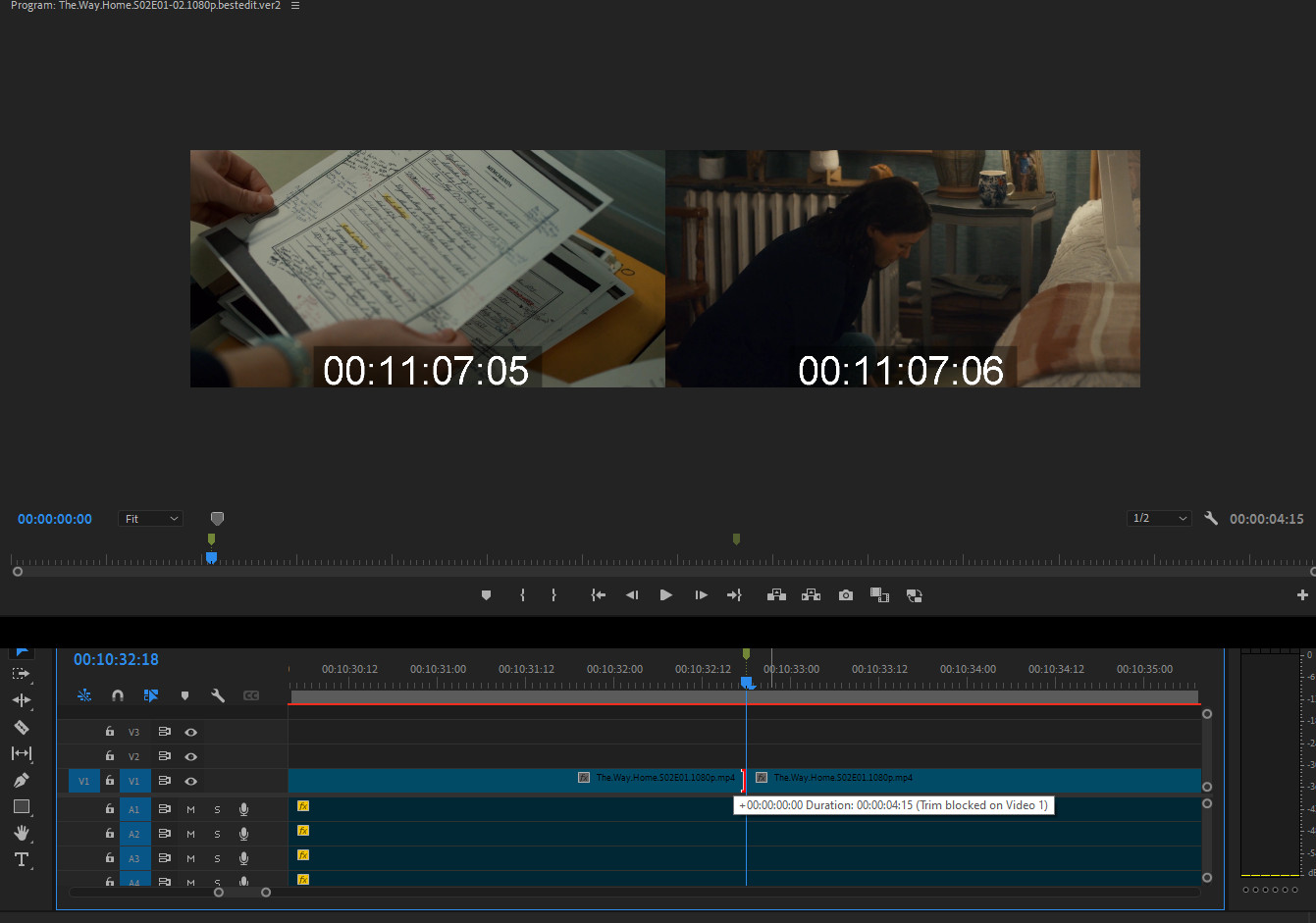The width and height of the screenshot is (1316, 923).
Task: Select the Type tool
Action: (x=22, y=859)
